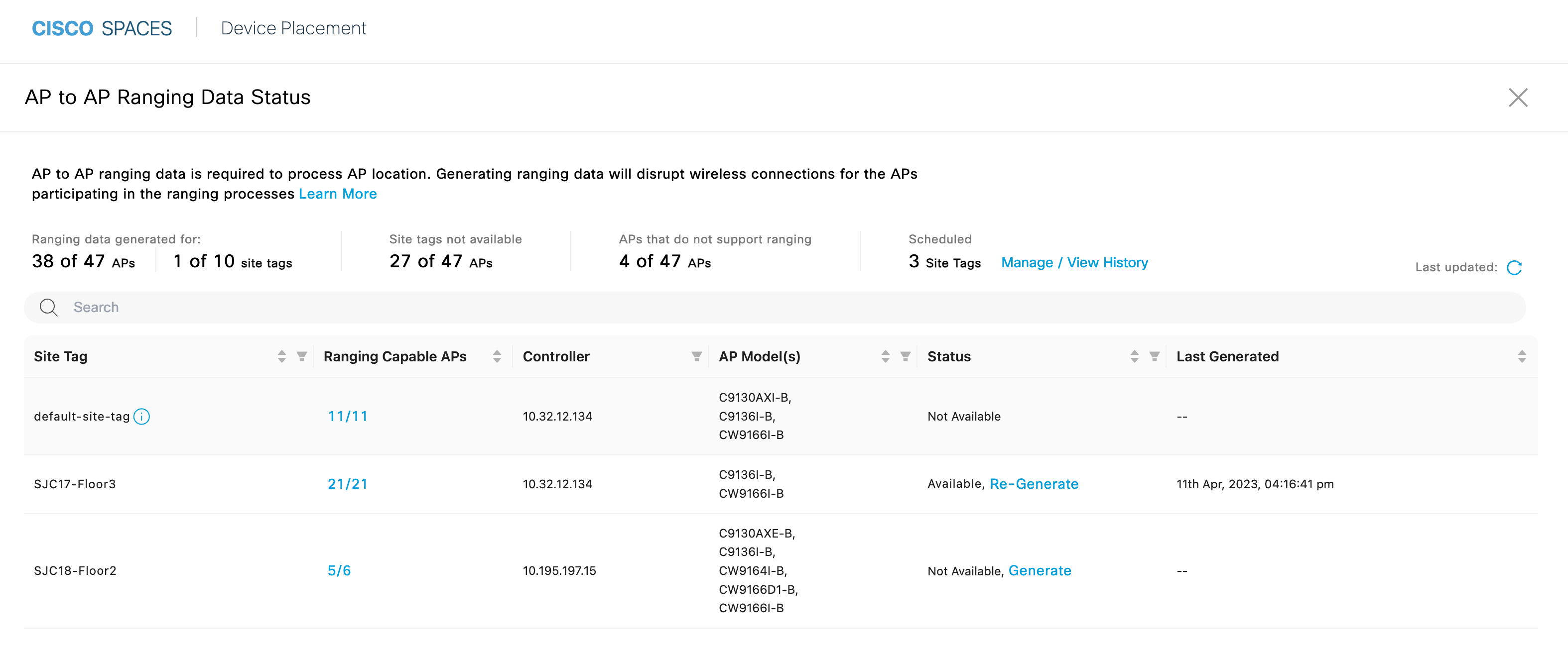Open the Site Tag column filter
Screen dimensions: 1568x654
301,356
